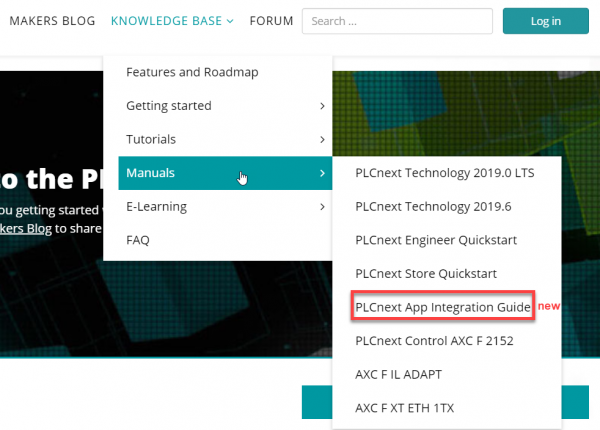Follow the underlined Makers Blog hero link
The height and width of the screenshot is (430, 600).
tap(26, 228)
